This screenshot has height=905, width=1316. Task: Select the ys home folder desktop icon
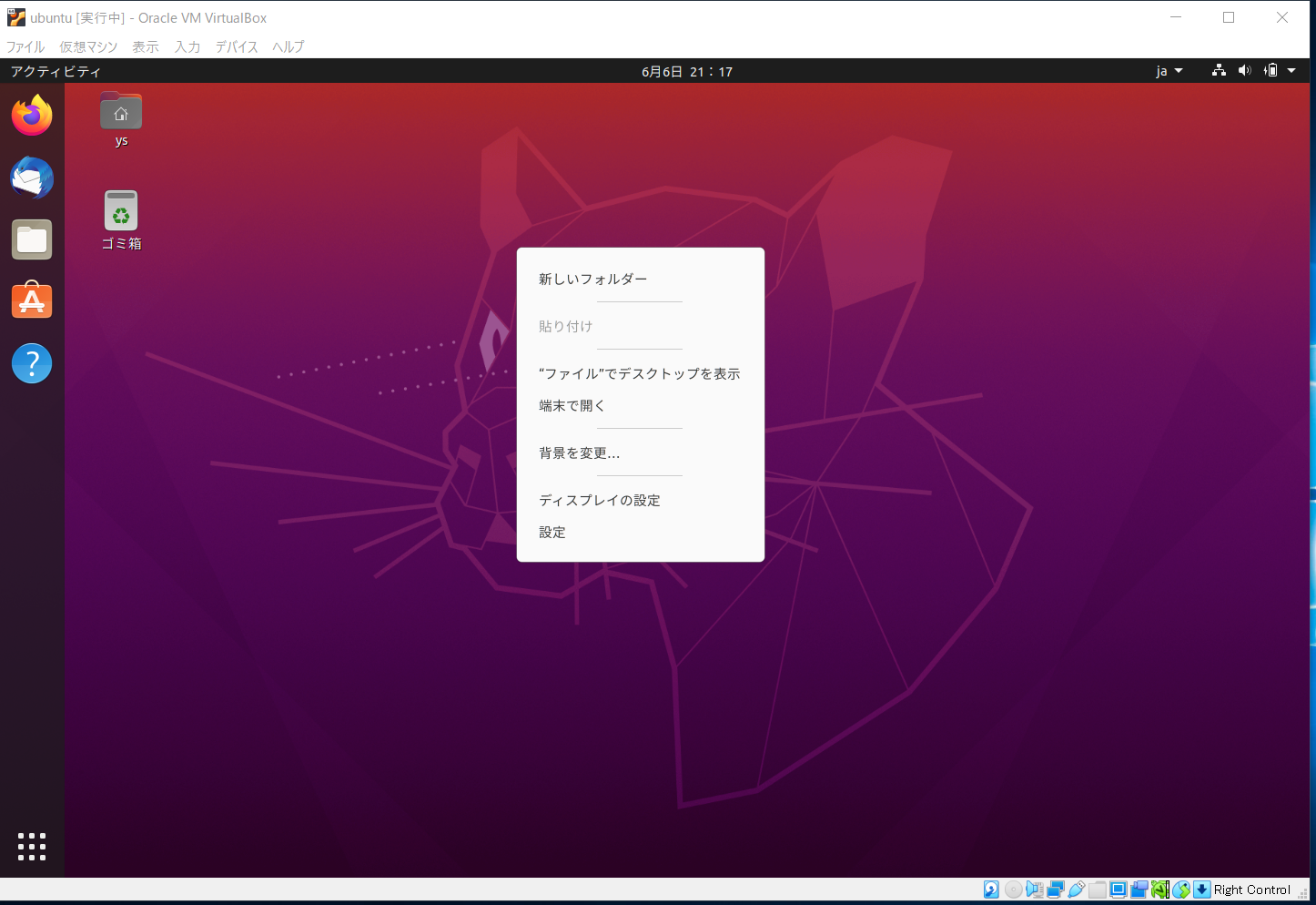point(121,119)
